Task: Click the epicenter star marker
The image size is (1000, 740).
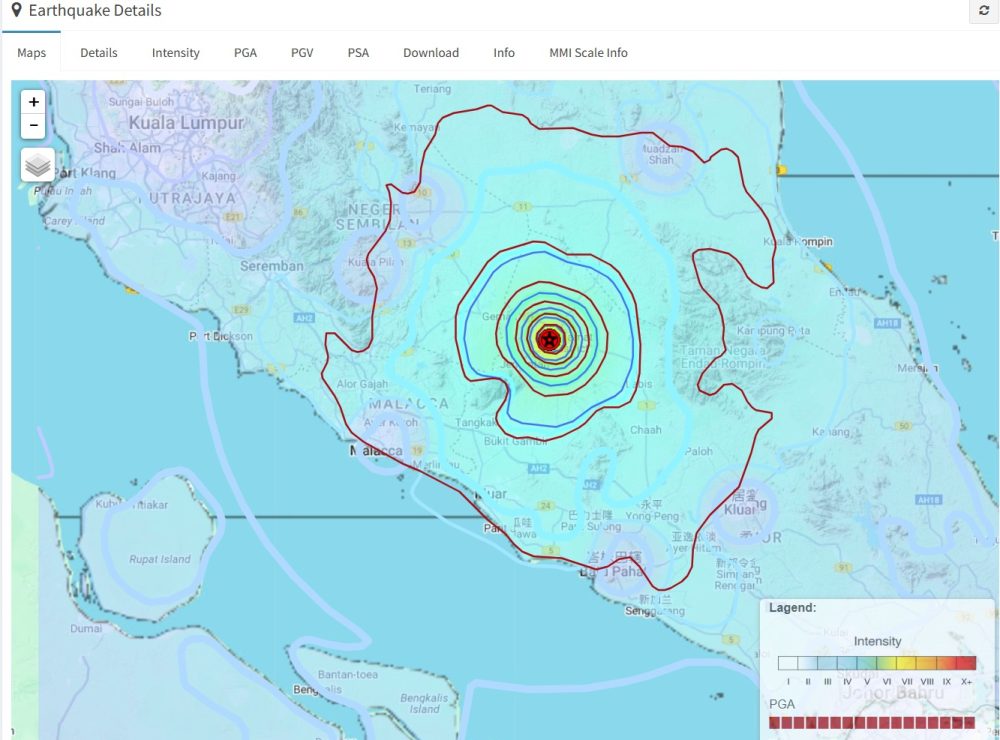Action: [x=549, y=340]
